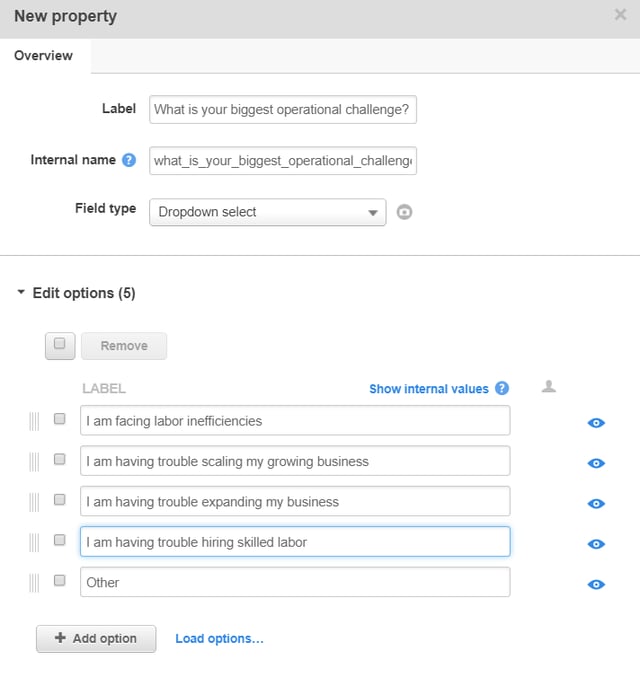Click drag handle for hiring skilled labor option
The height and width of the screenshot is (686, 640).
tap(34, 543)
